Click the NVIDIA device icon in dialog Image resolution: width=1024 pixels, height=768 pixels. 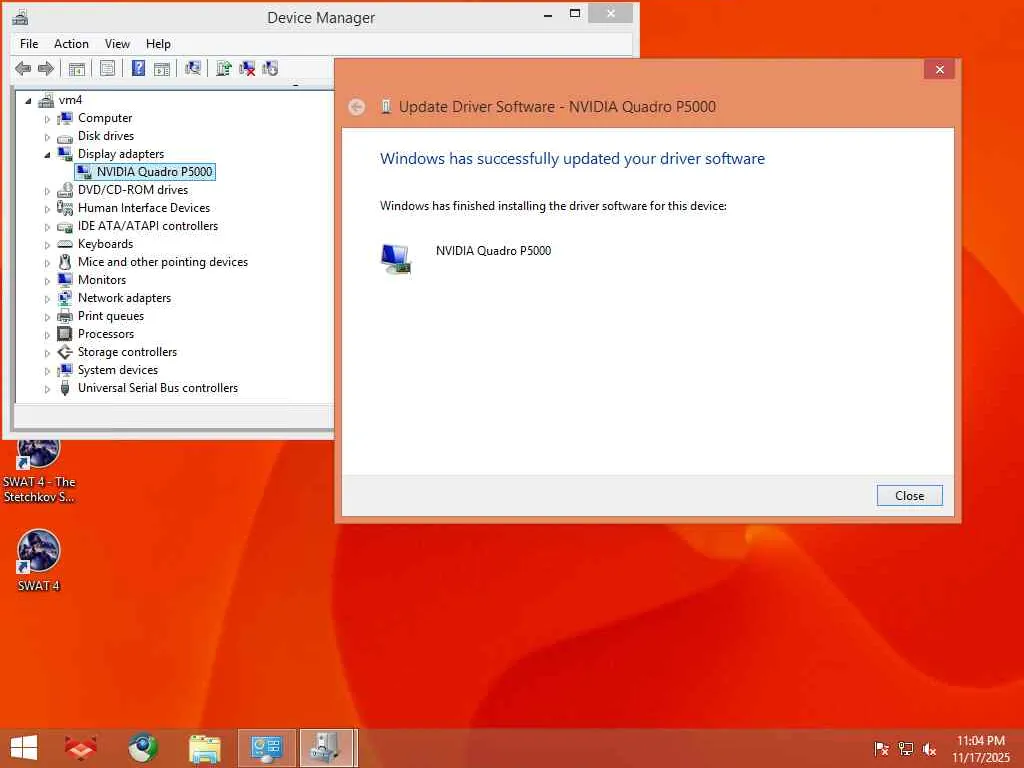coord(396,259)
